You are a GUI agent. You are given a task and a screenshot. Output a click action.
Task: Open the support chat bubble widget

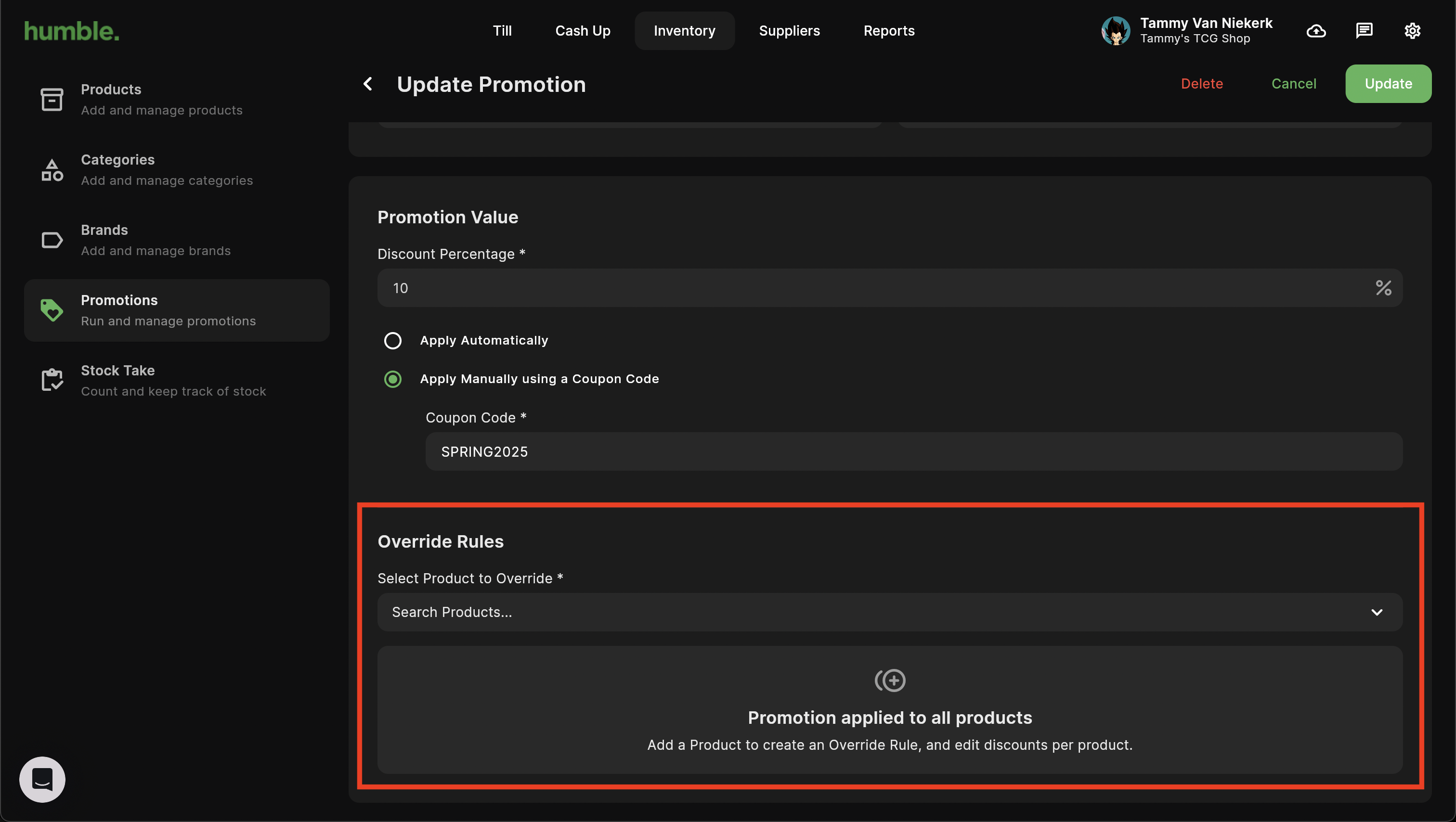coord(42,779)
